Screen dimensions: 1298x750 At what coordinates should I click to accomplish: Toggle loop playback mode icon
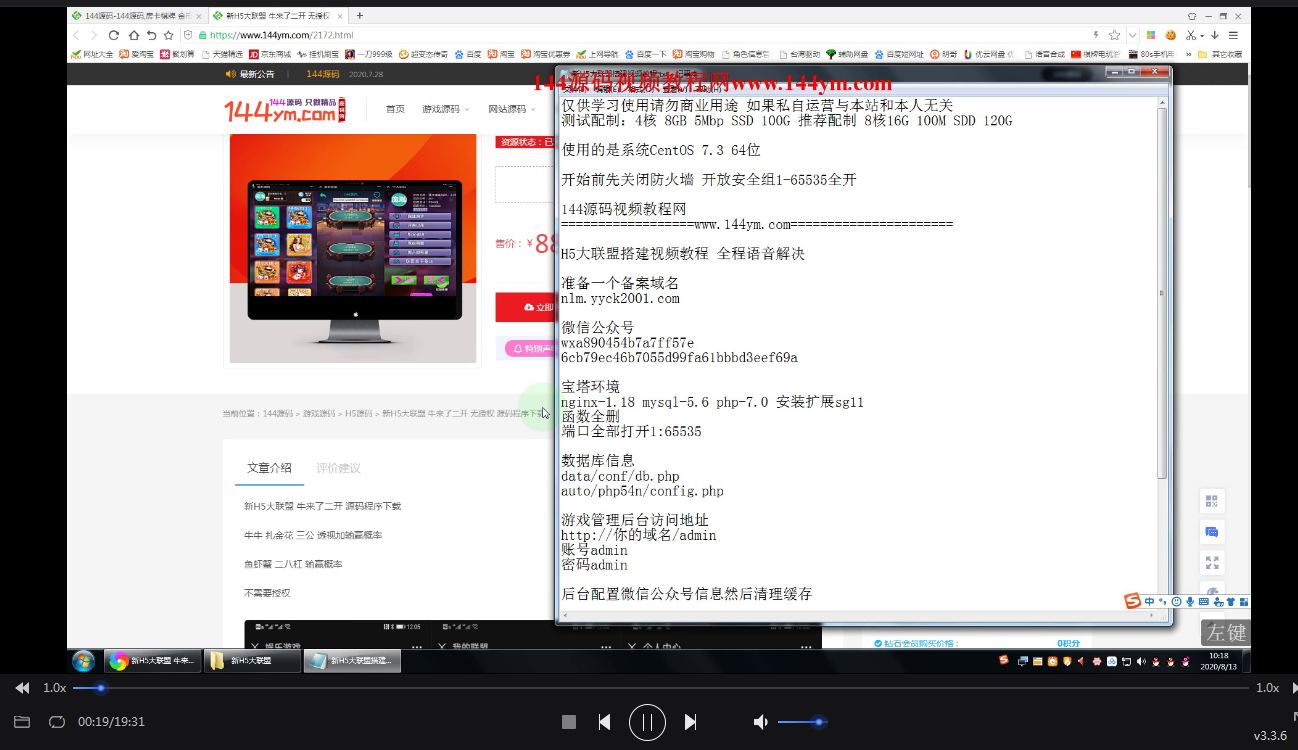pyautogui.click(x=57, y=722)
